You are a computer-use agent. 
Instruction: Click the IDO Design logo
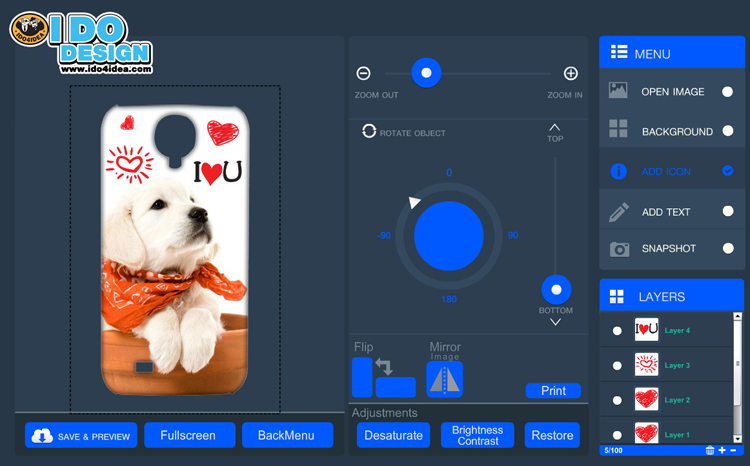click(x=81, y=43)
